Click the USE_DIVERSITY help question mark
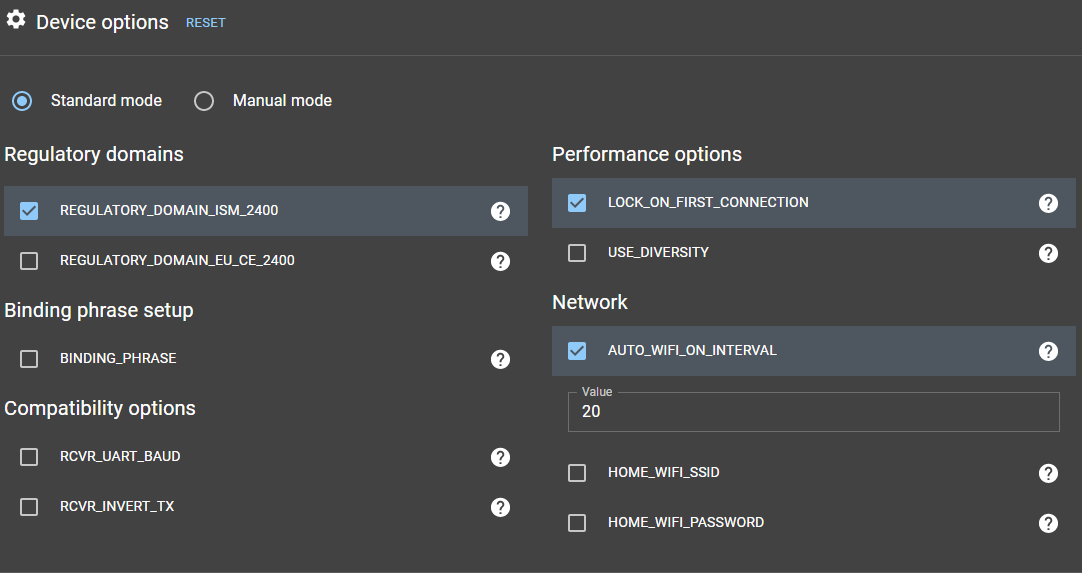Image resolution: width=1082 pixels, height=573 pixels. pyautogui.click(x=1048, y=253)
